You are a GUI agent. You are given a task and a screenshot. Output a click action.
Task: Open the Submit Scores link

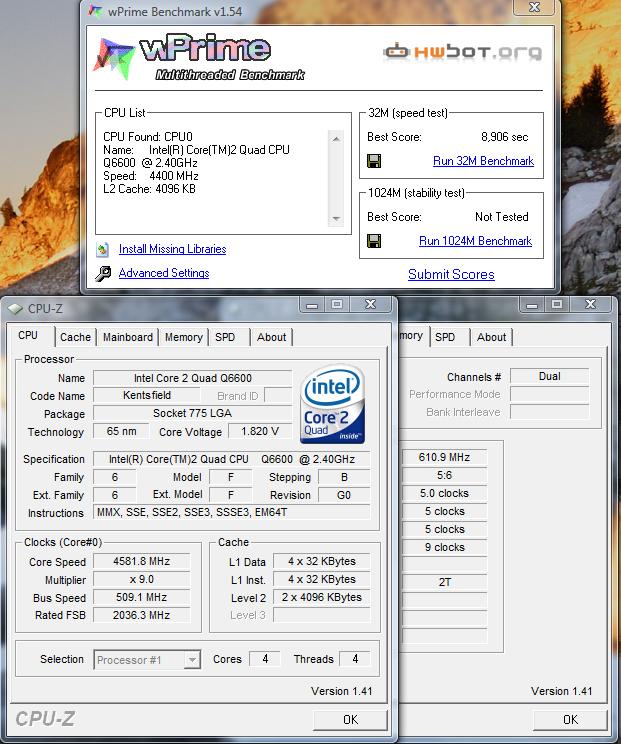click(x=451, y=274)
